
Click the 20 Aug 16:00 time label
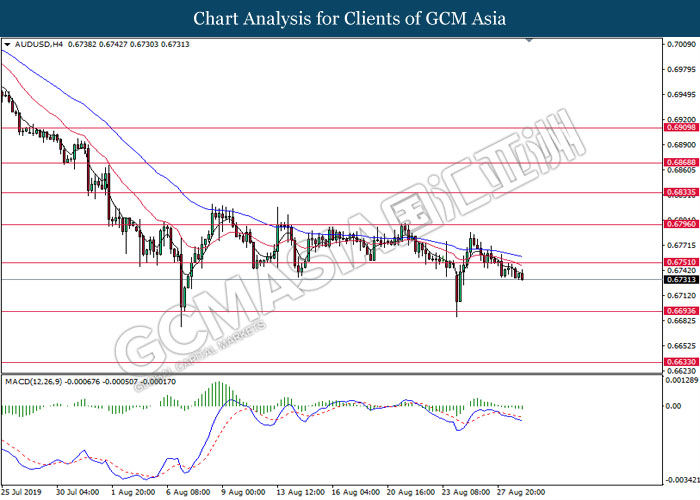411,492
